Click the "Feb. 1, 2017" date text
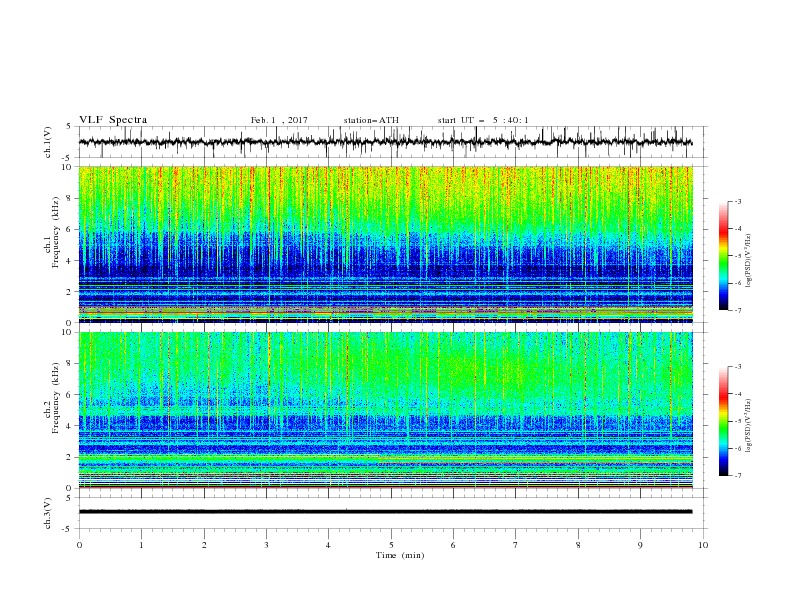 tap(279, 120)
